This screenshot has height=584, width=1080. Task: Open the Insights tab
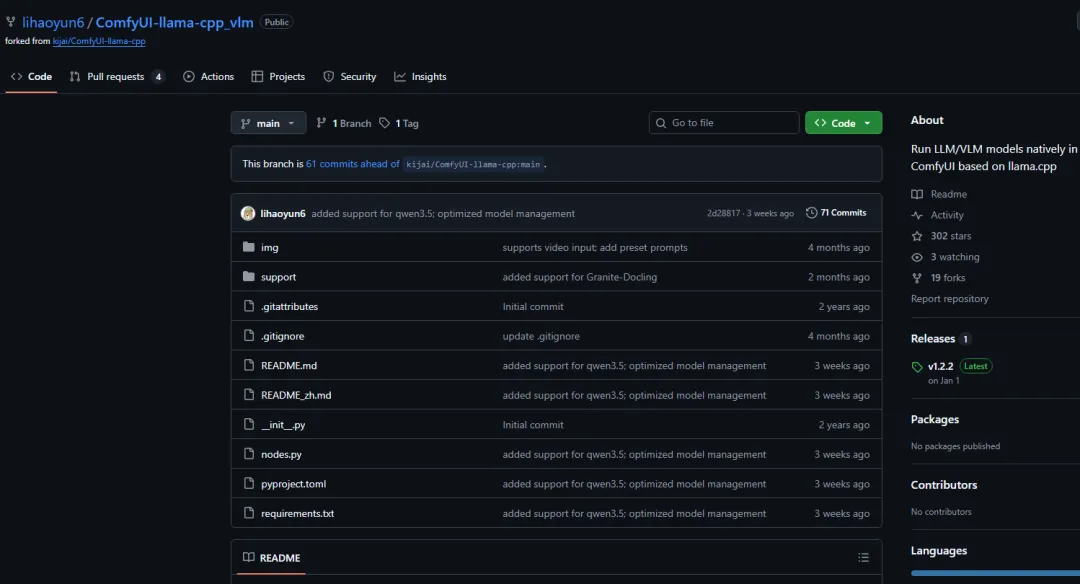pos(420,76)
